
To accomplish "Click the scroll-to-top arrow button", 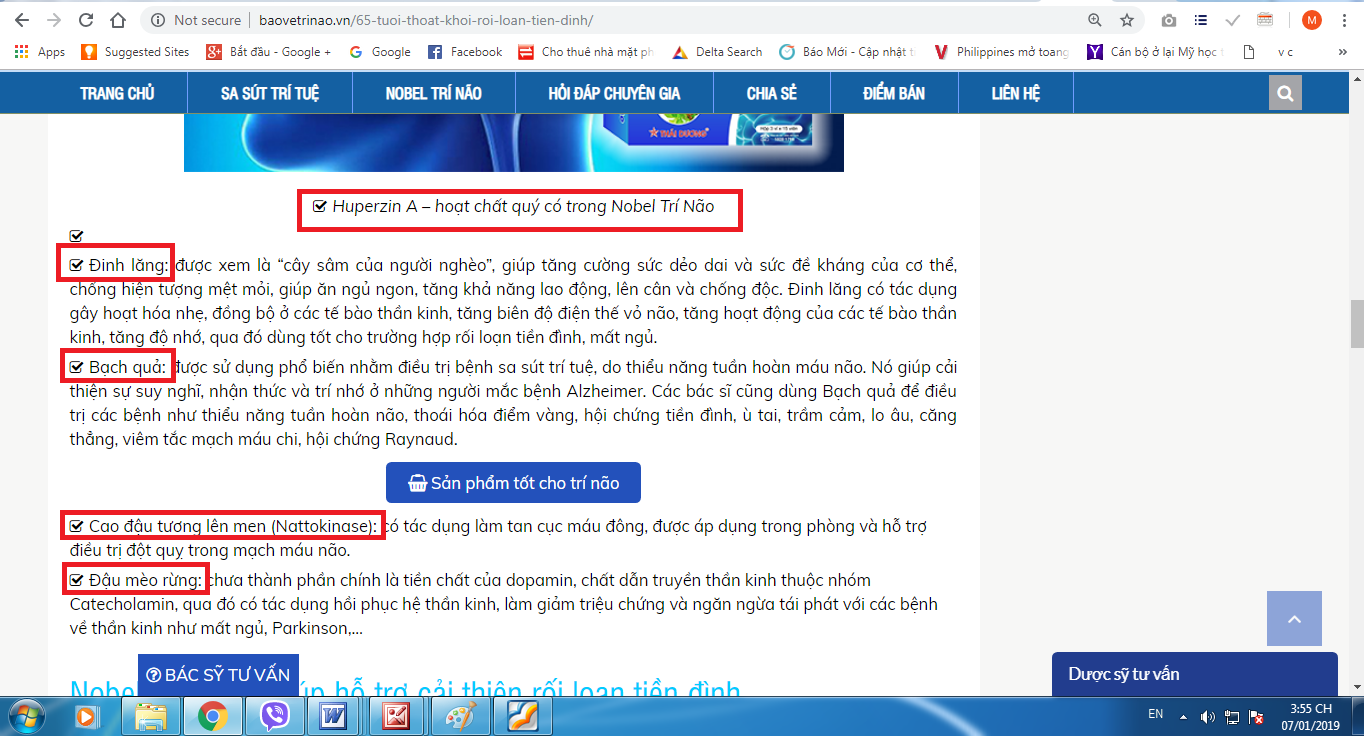I will click(x=1294, y=619).
